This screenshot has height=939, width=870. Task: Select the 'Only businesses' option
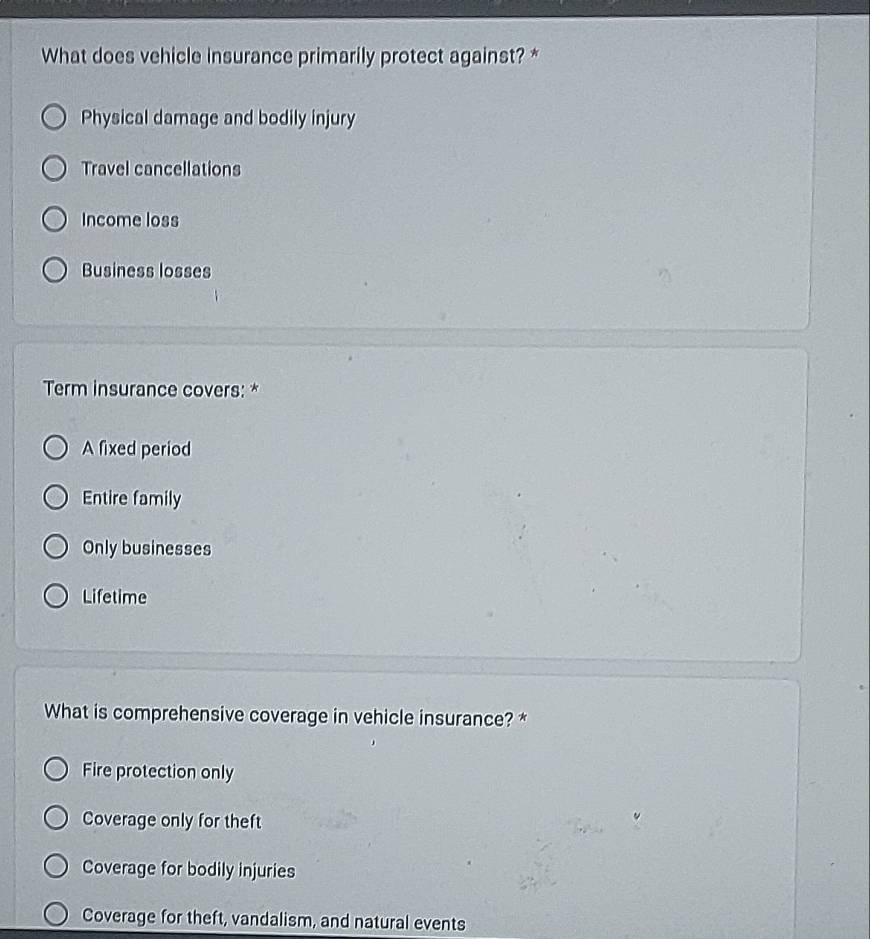[56, 547]
